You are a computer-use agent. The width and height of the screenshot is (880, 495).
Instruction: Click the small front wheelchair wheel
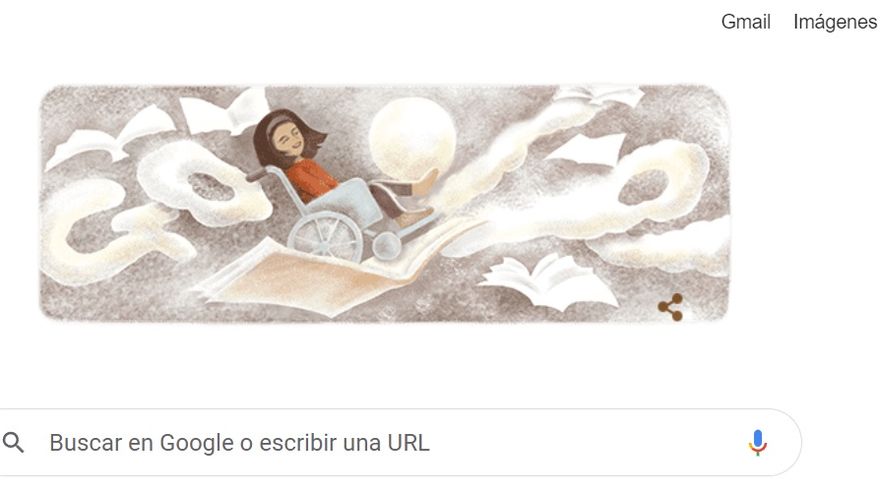(387, 246)
